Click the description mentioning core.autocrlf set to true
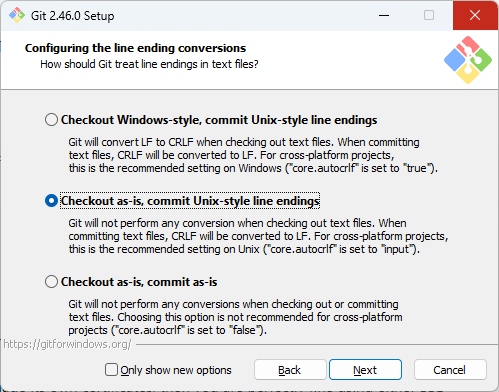The image size is (499, 392). click(x=253, y=155)
